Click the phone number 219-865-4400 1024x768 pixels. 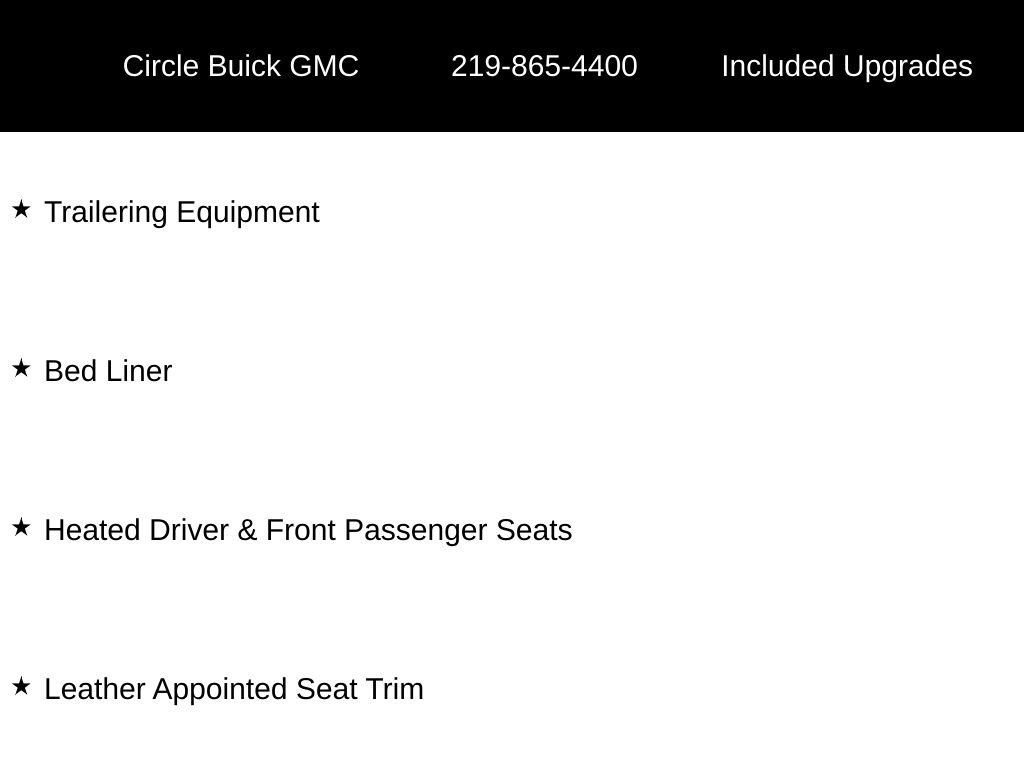[x=544, y=66]
